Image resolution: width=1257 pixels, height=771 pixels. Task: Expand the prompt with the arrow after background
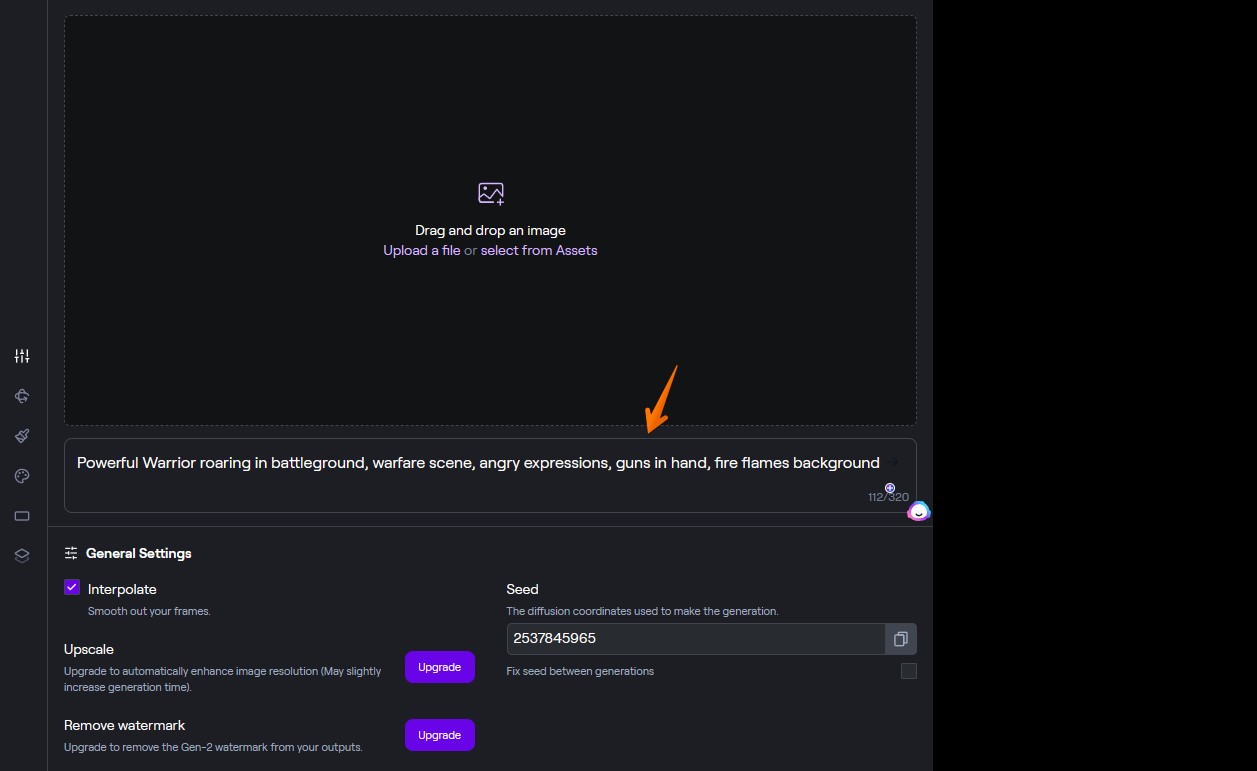893,462
